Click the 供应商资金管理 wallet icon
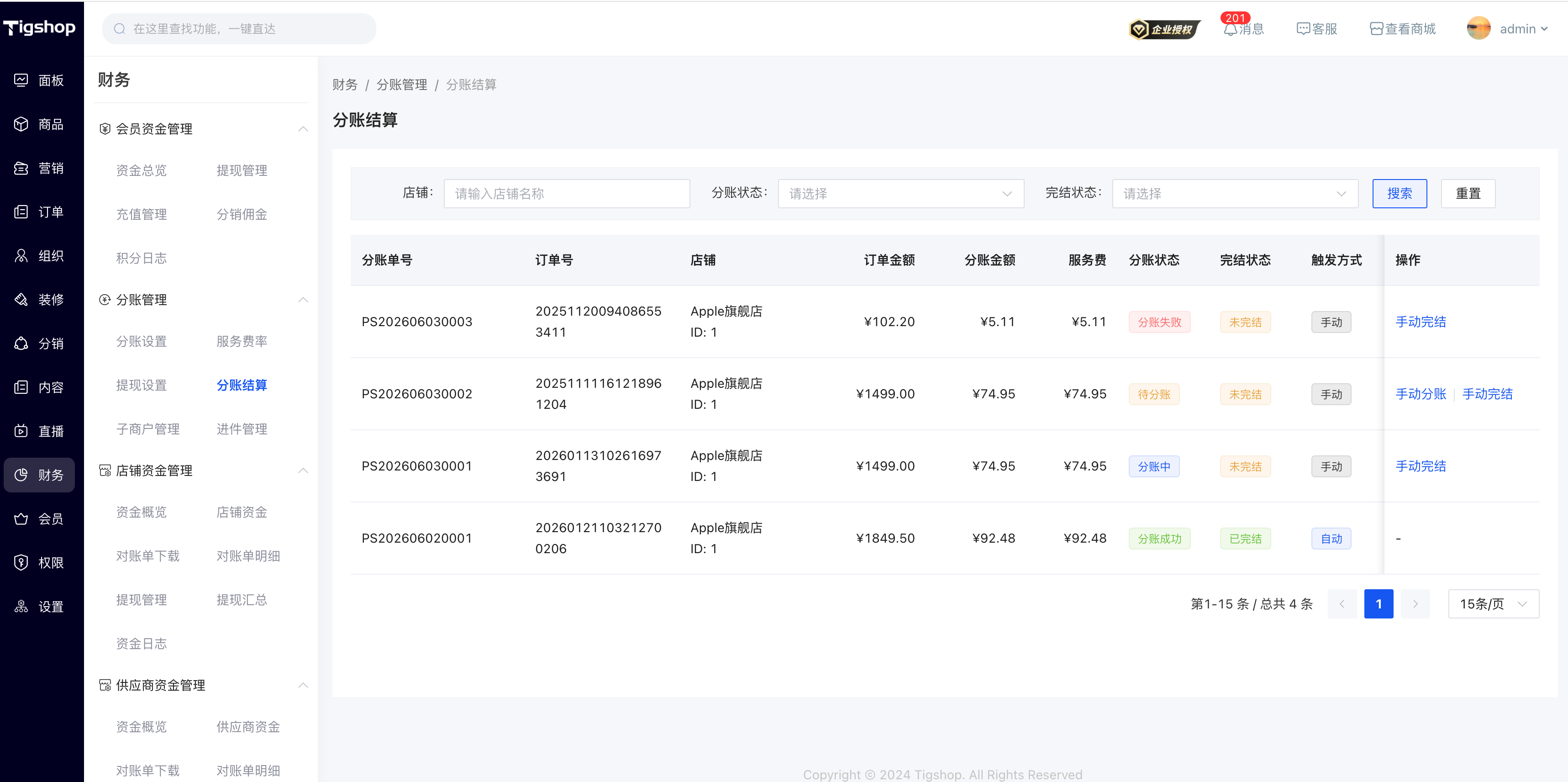 (x=105, y=685)
